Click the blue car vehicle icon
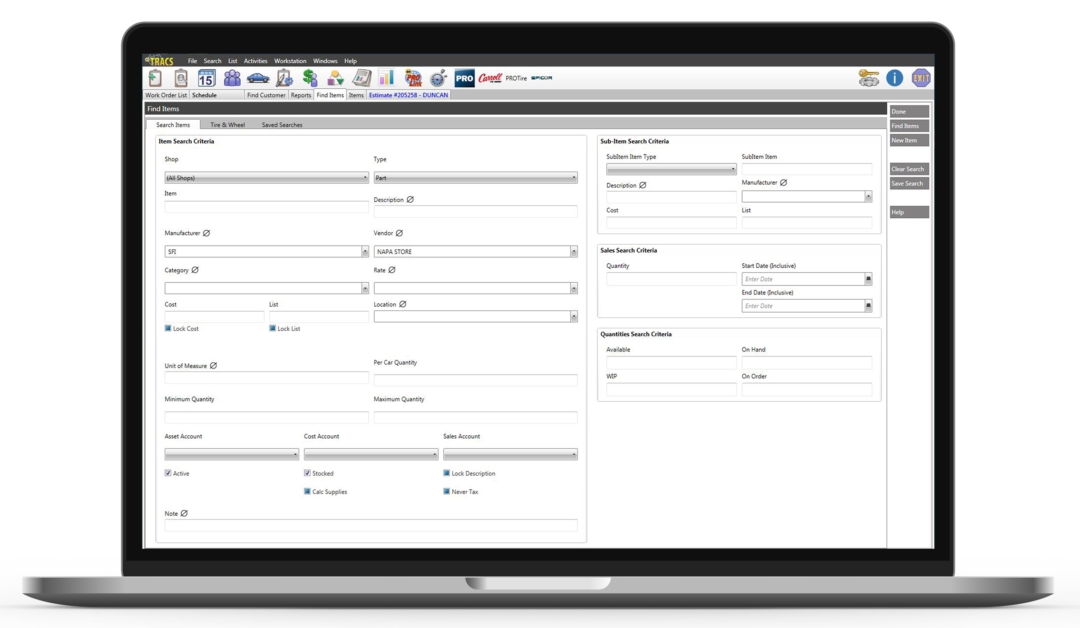 point(258,78)
